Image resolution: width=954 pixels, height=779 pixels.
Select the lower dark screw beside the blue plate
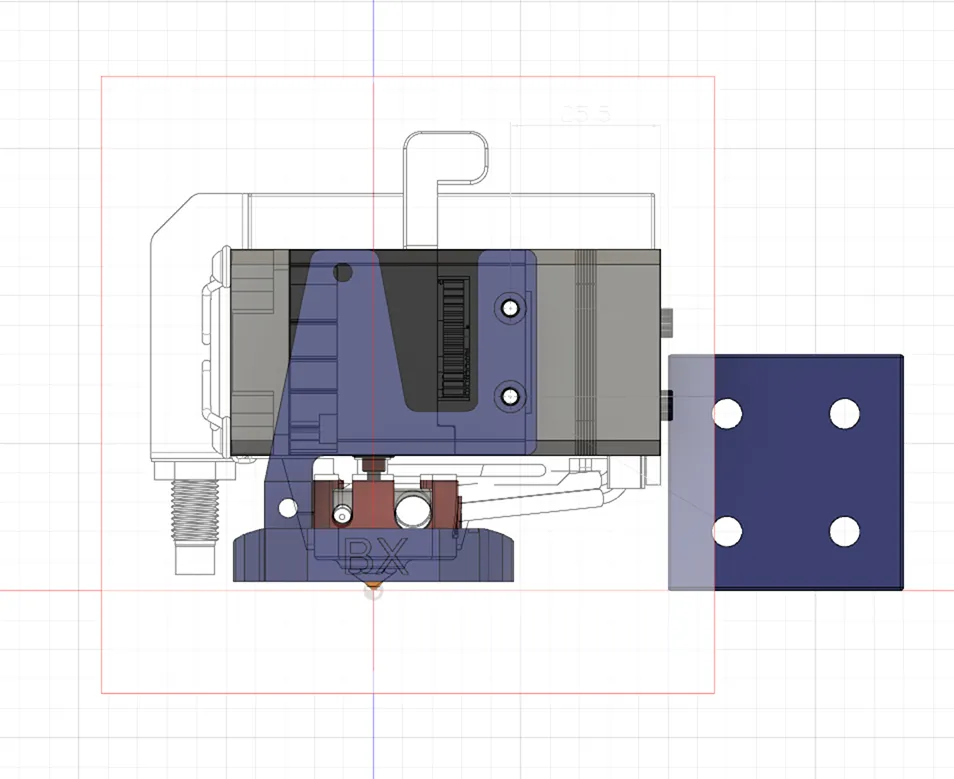click(x=667, y=405)
